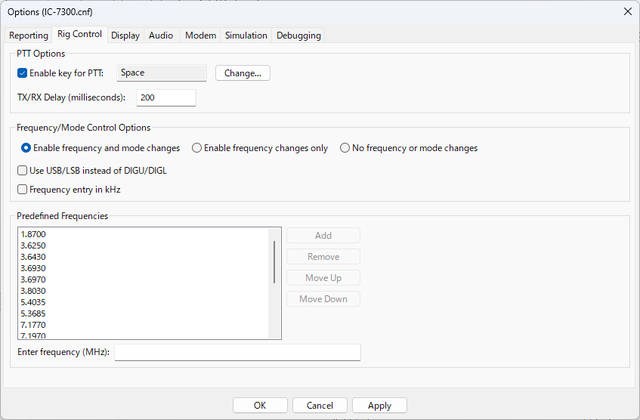The image size is (640, 420).
Task: Select frequency 3.6970 in the list
Action: [143, 280]
